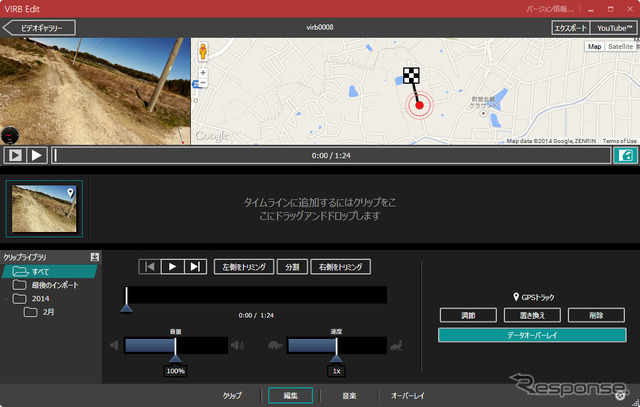Select the 2月 folder

(x=39, y=312)
